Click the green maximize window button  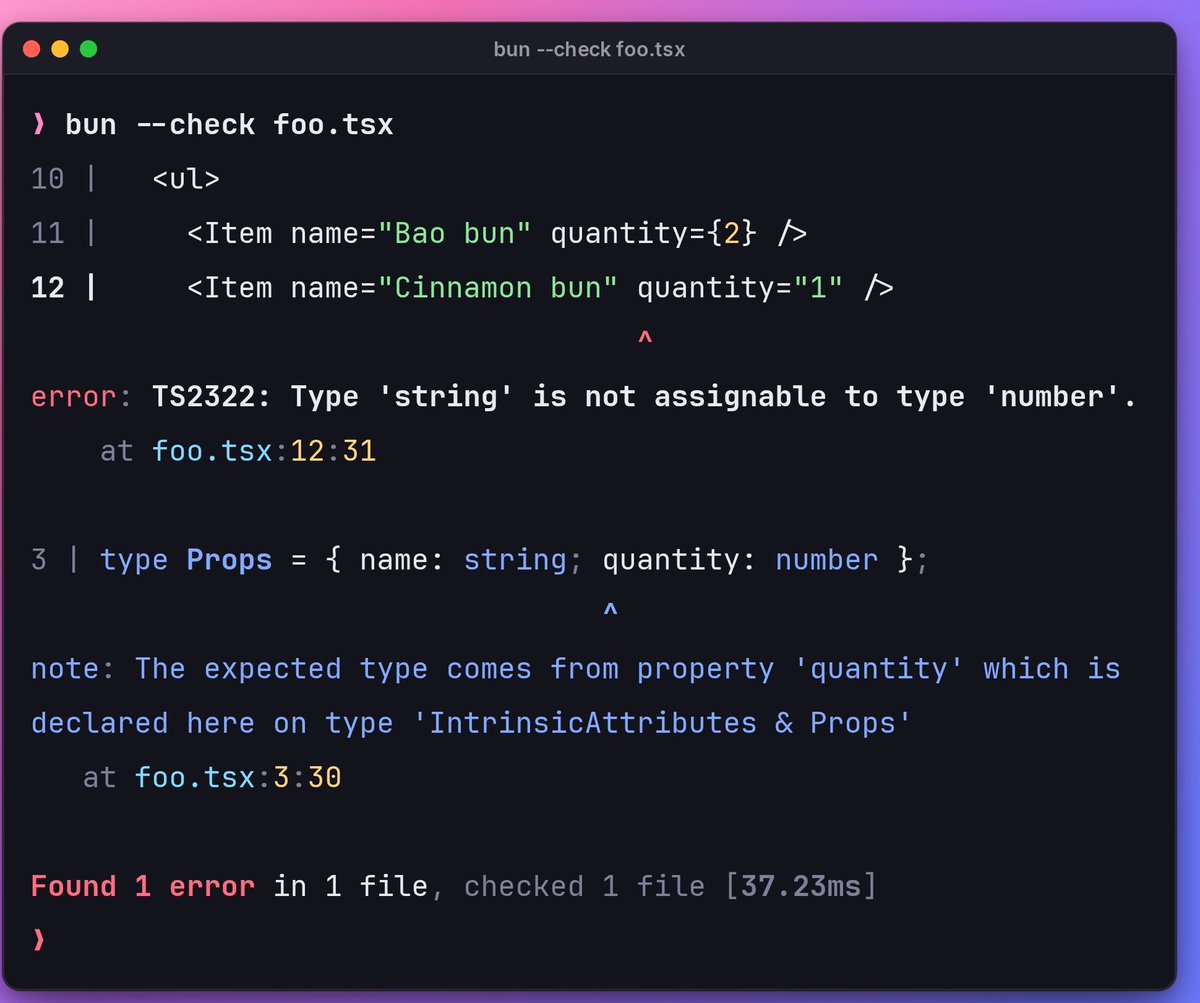[x=88, y=48]
